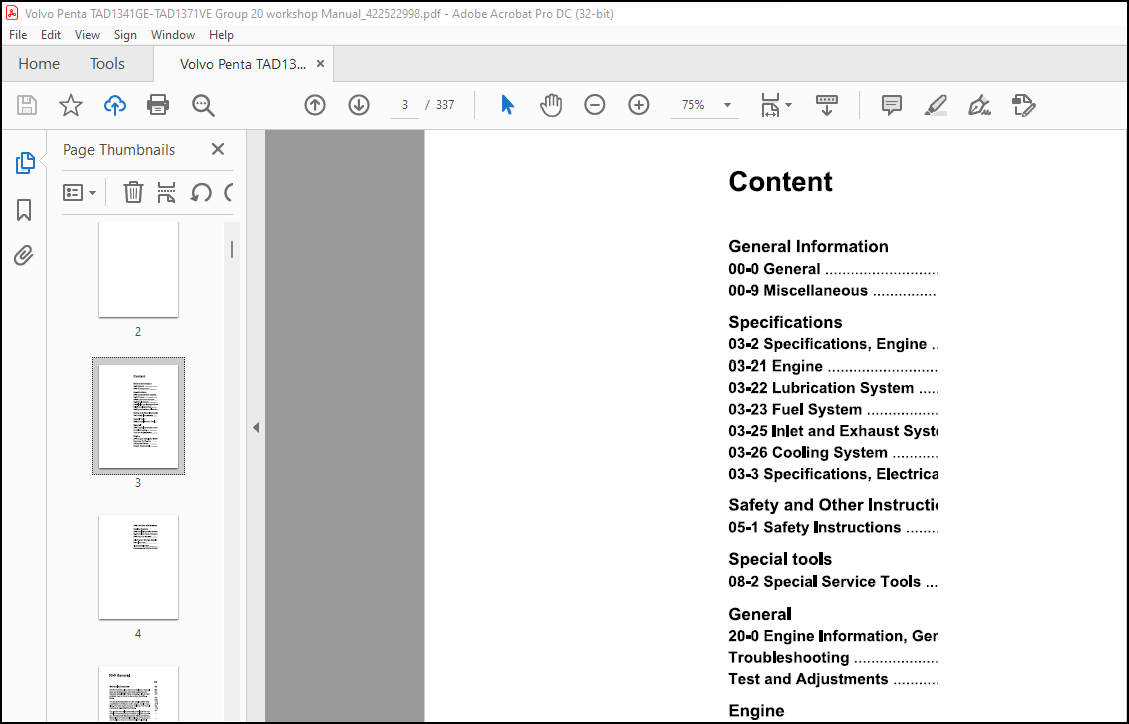
Task: Click the Troubleshooting contents entry
Action: [x=832, y=658]
